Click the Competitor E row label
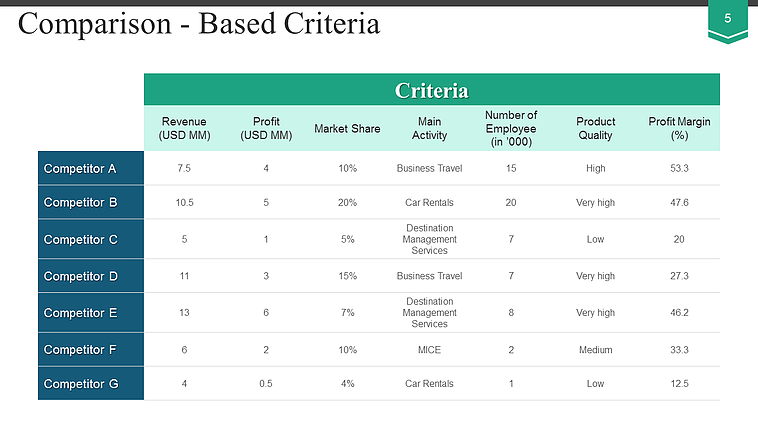This screenshot has height=426, width=758. [x=91, y=313]
